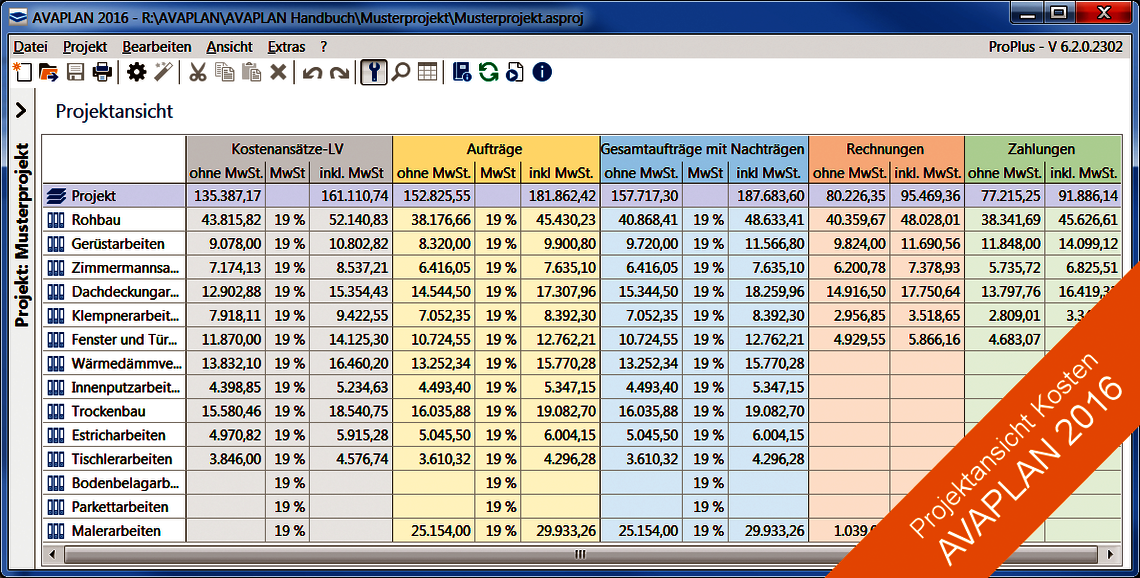Click the 80.226,35 Rechnungen total cell
This screenshot has height=578, width=1140.
[849, 196]
